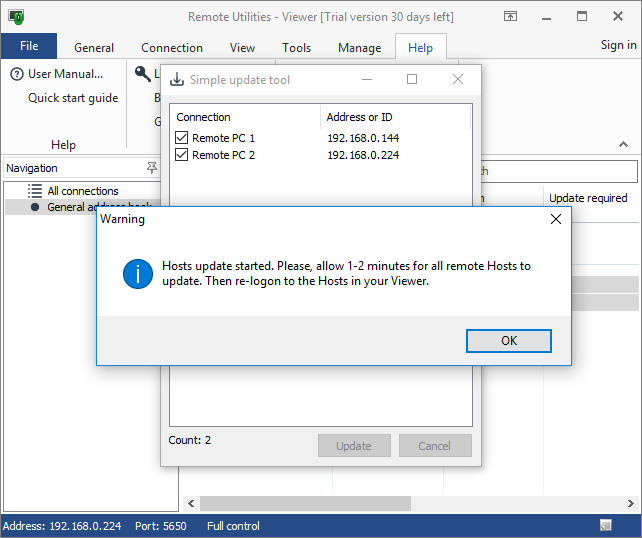Click Port: 5650 in the status bar
This screenshot has height=538, width=642.
point(160,526)
